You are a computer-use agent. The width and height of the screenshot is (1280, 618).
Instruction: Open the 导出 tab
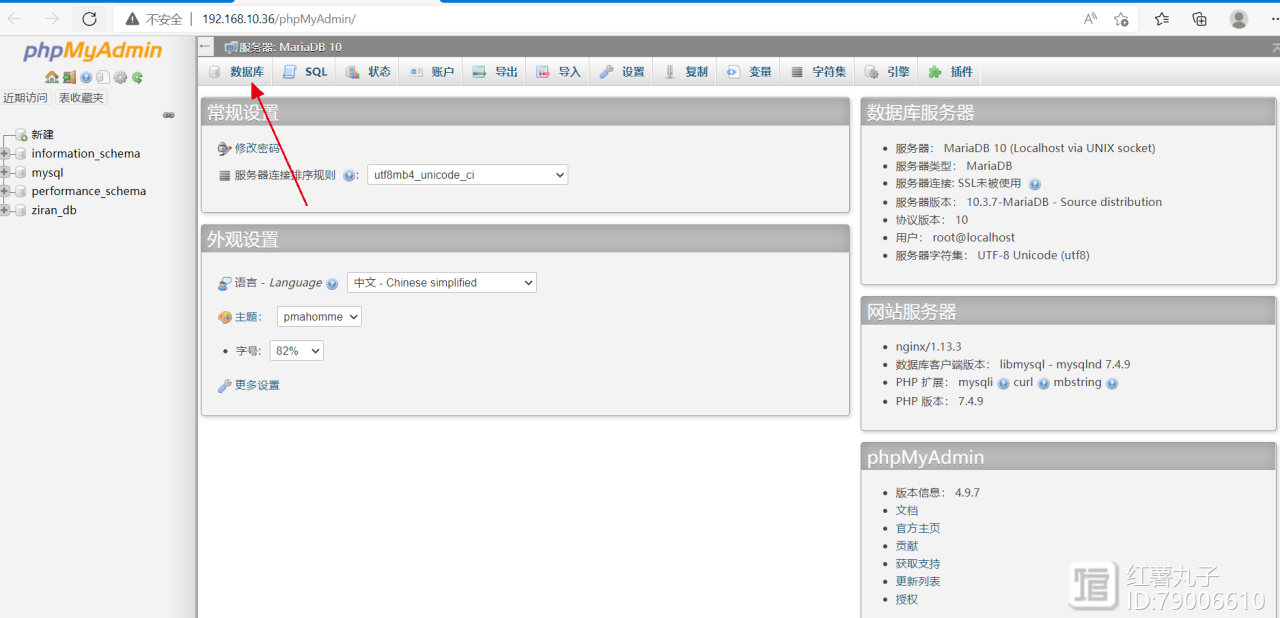coord(495,72)
